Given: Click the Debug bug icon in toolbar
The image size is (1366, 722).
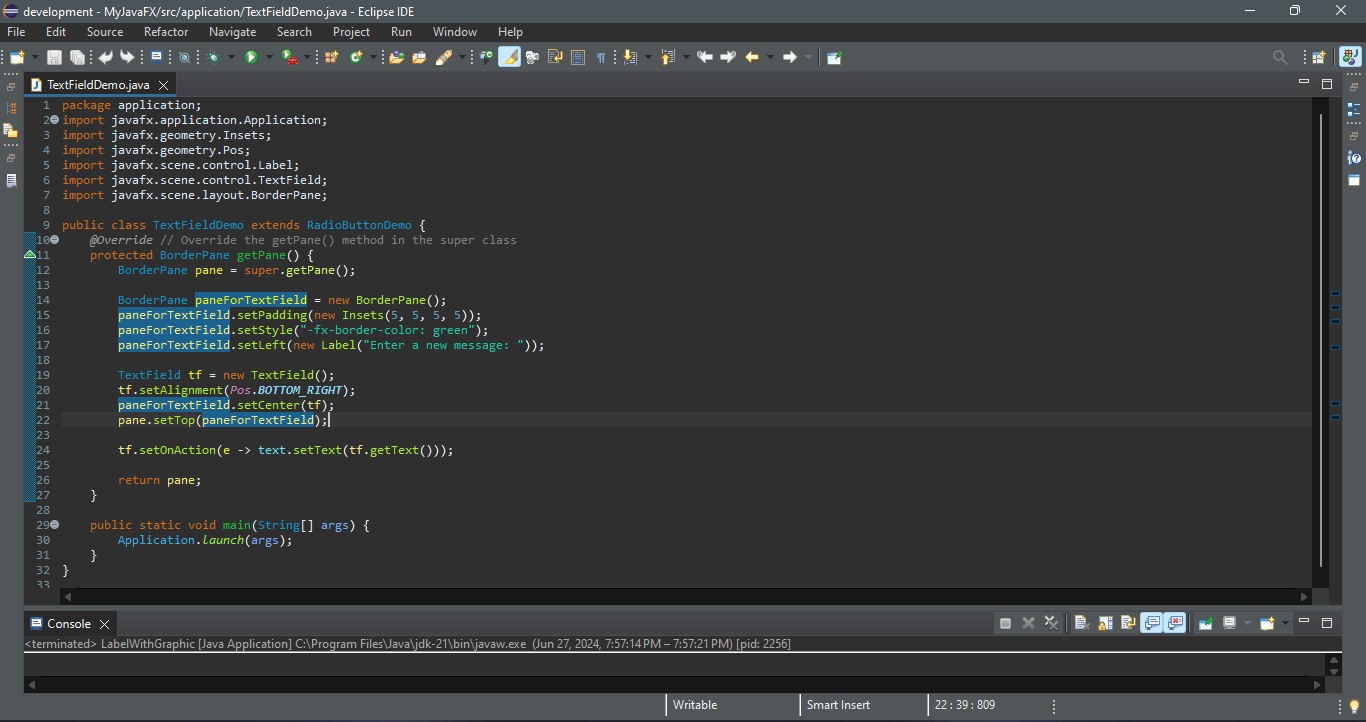Looking at the screenshot, I should click(213, 58).
